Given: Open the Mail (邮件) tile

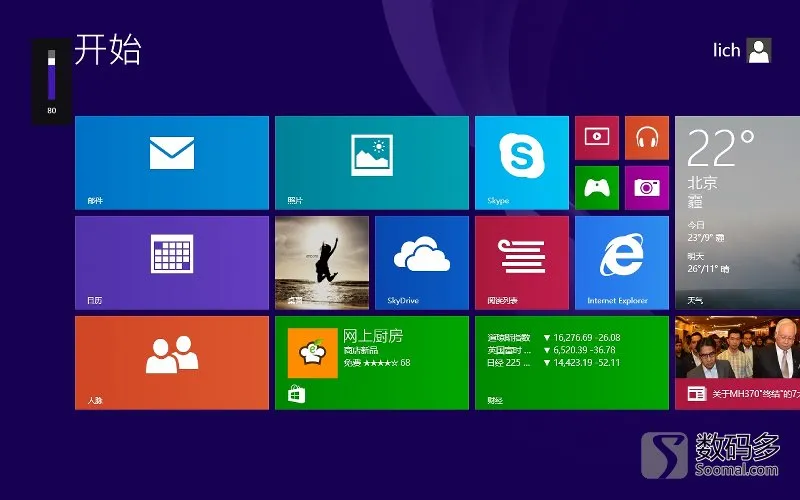Looking at the screenshot, I should click(x=172, y=163).
